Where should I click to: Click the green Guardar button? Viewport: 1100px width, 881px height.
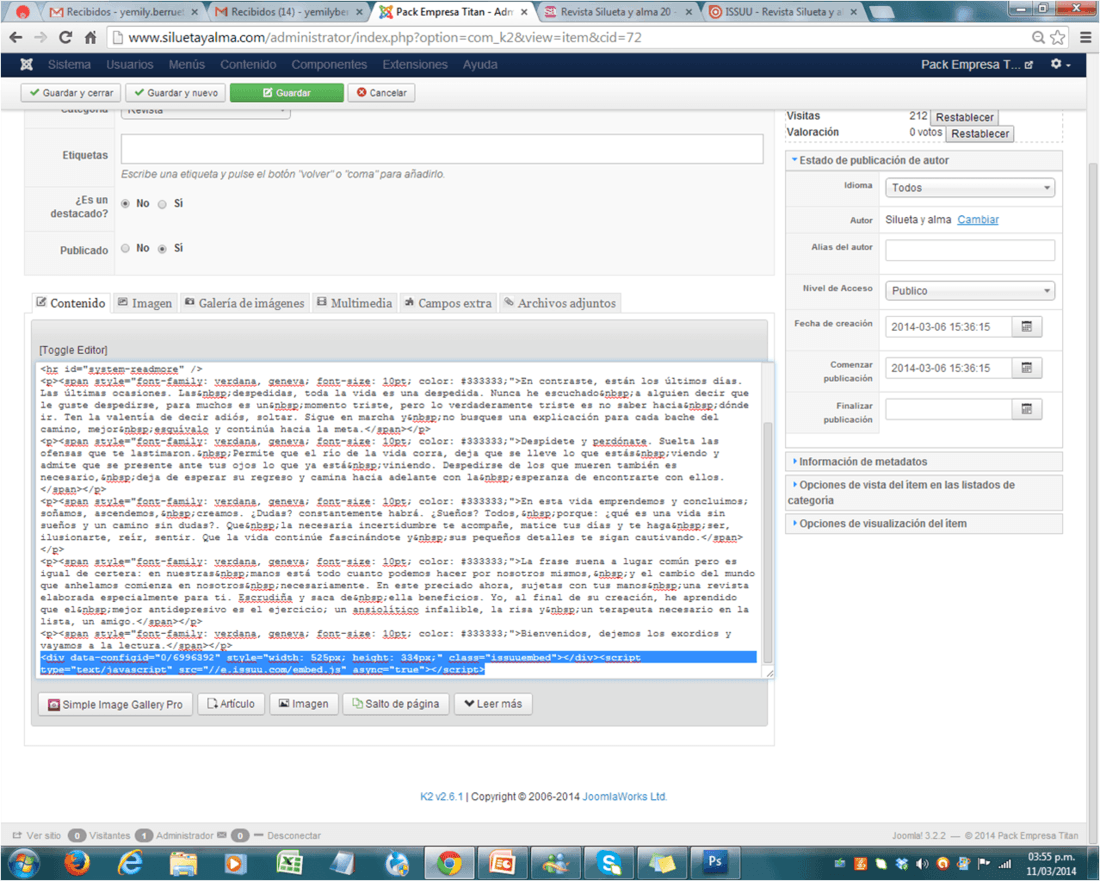tap(287, 93)
